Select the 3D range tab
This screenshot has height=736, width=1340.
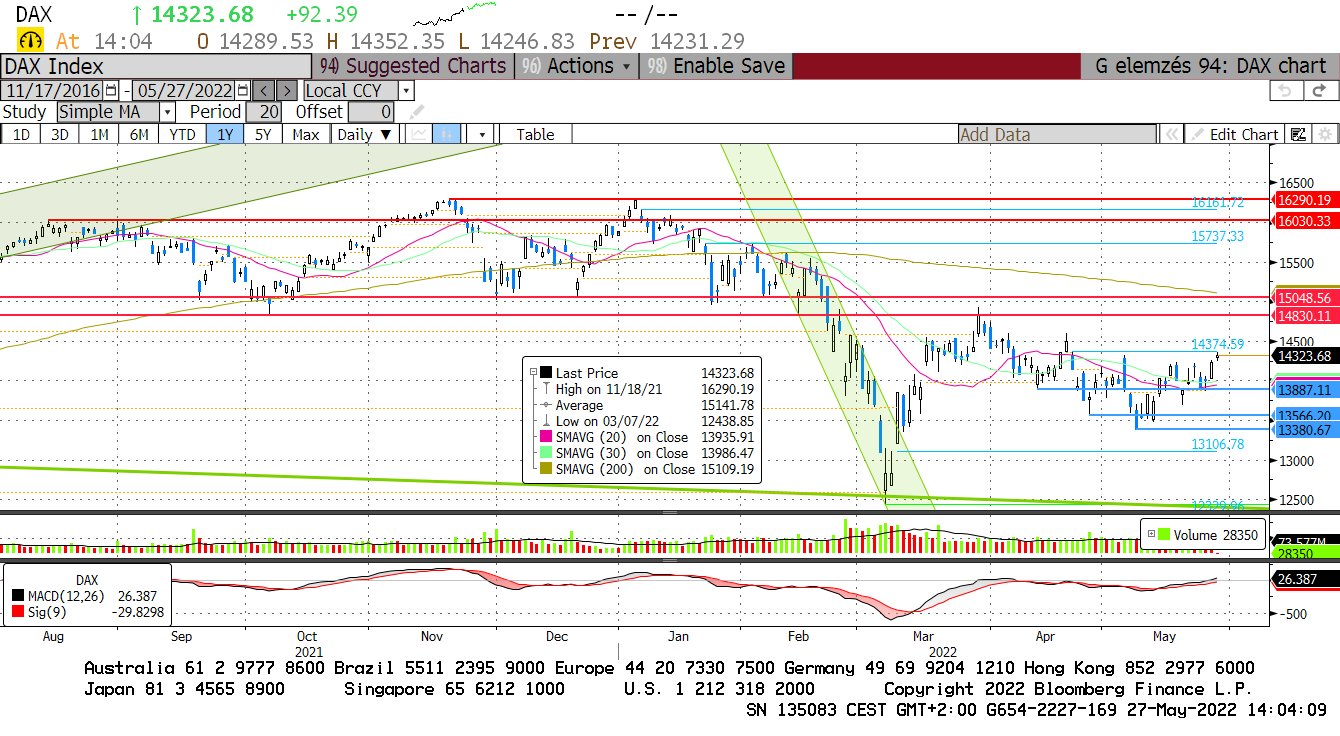click(x=59, y=134)
